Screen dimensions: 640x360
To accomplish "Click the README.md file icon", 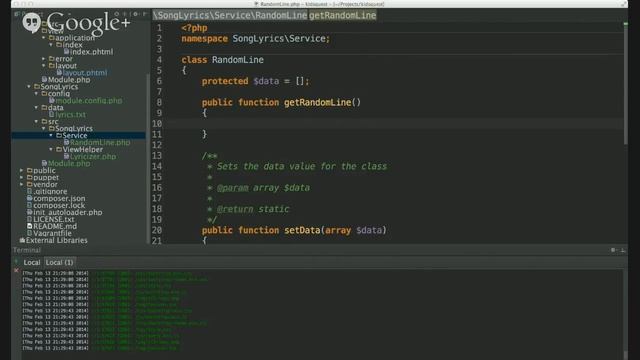I will click(x=29, y=226).
